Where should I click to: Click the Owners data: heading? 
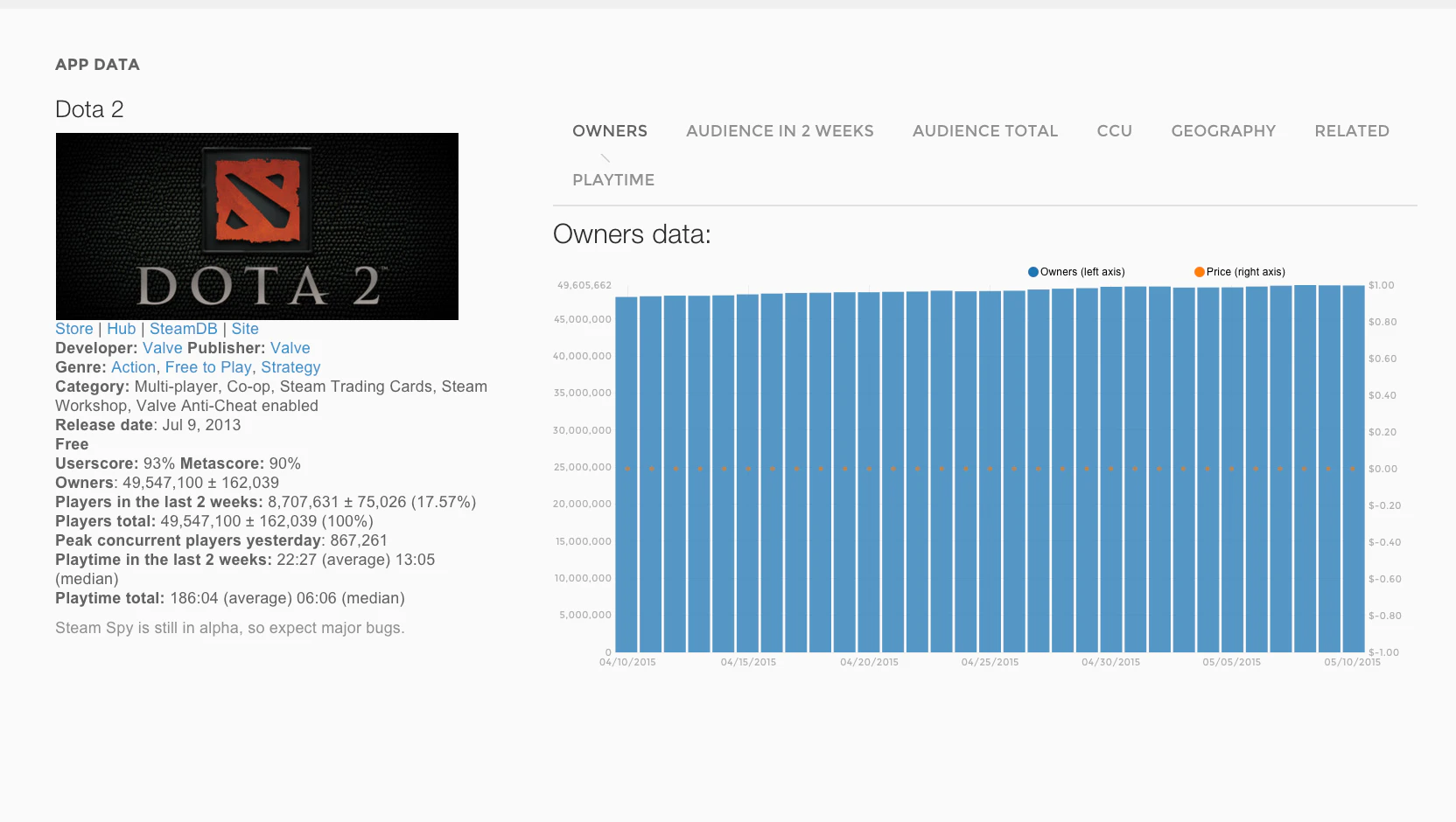[x=632, y=234]
